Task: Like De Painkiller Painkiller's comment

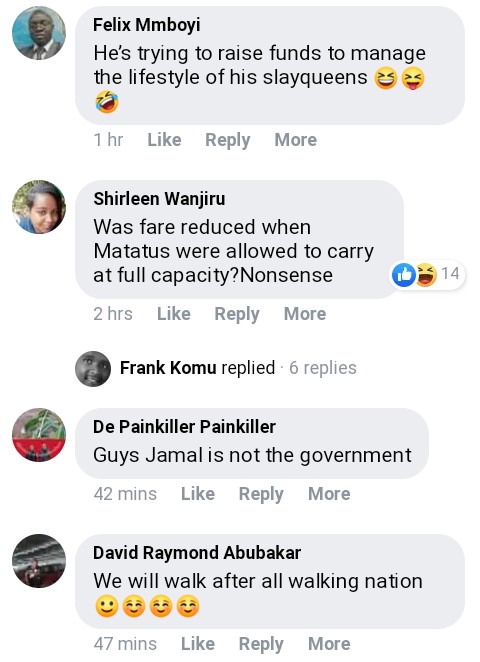Action: point(198,494)
